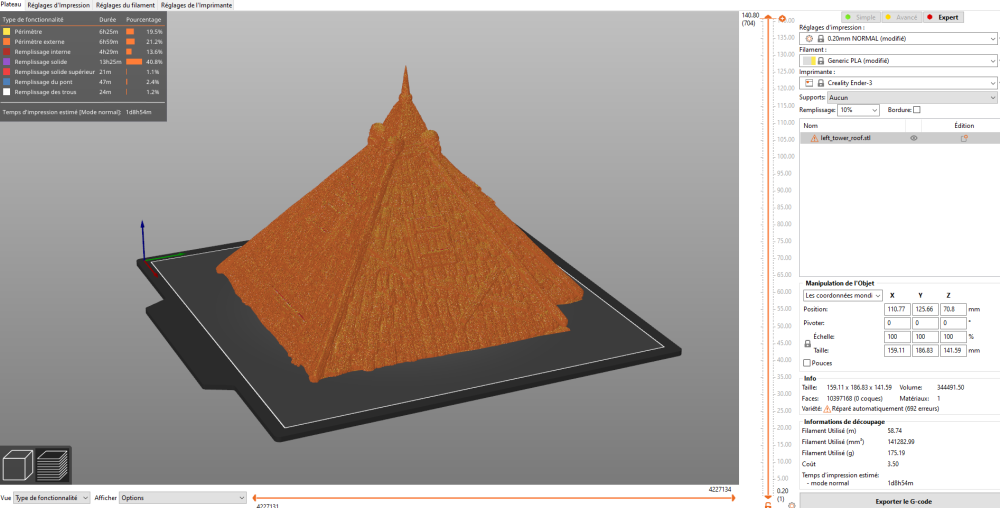Hide left_tower_roof.stl with the eye icon
Screen dimensions: 1000x508
pyautogui.click(x=914, y=138)
